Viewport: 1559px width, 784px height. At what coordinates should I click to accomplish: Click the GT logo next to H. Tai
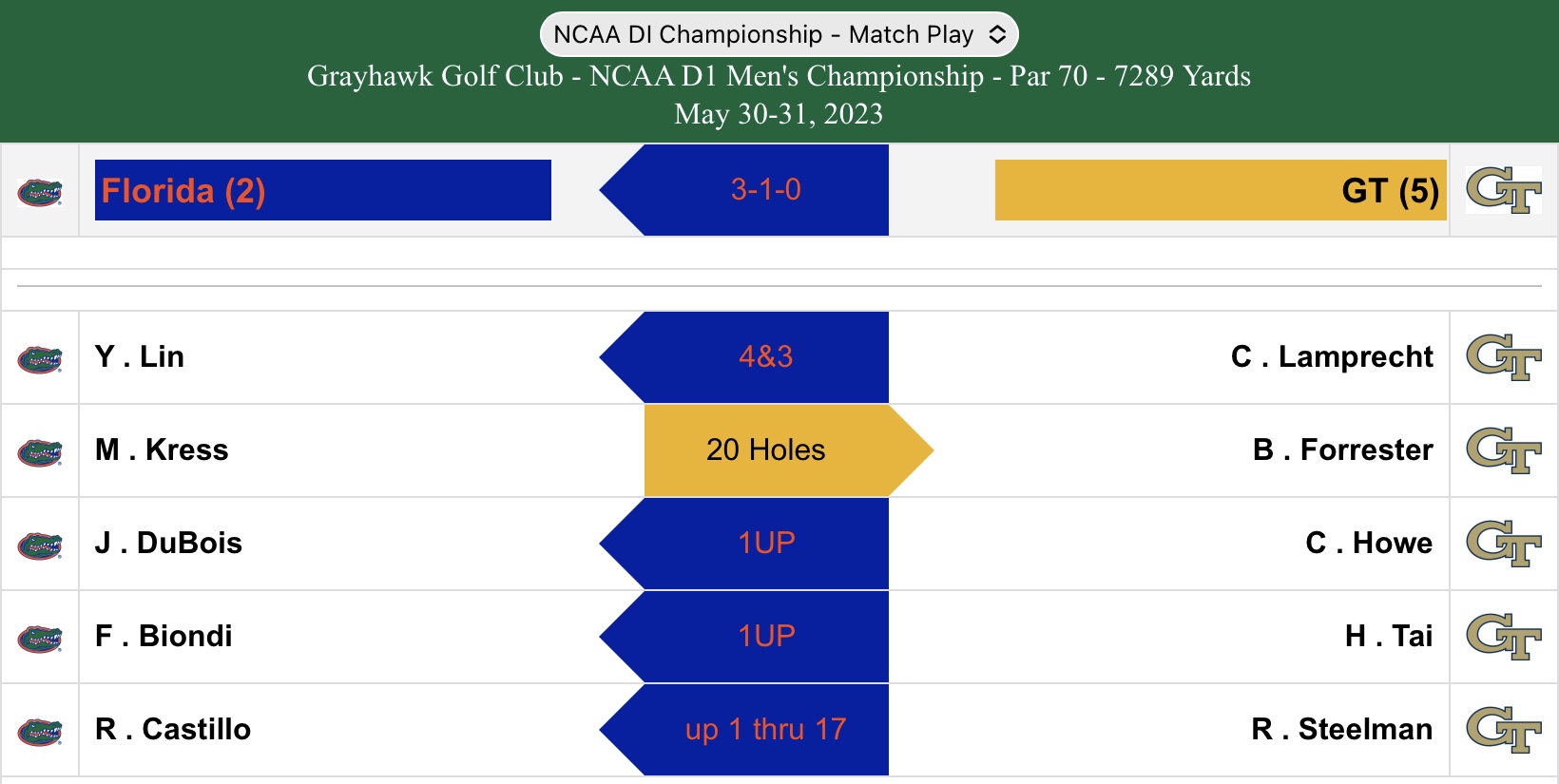[1503, 637]
